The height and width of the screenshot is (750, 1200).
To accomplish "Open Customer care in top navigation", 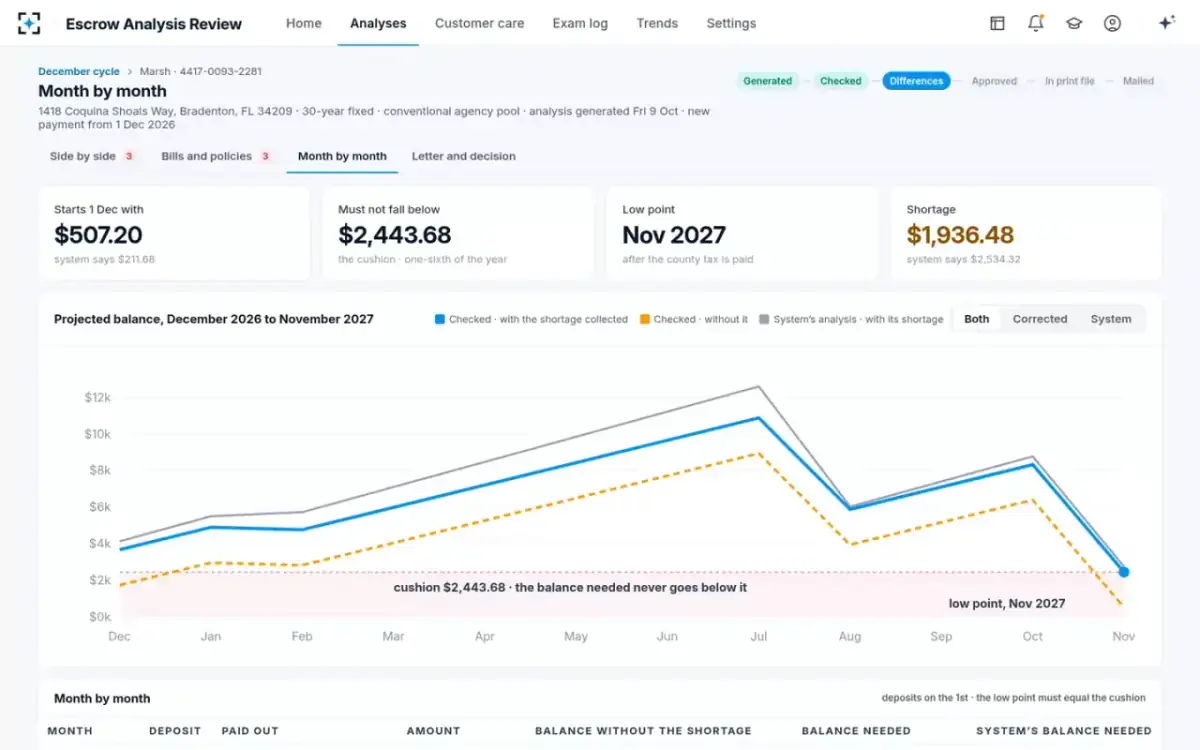I will [x=479, y=23].
